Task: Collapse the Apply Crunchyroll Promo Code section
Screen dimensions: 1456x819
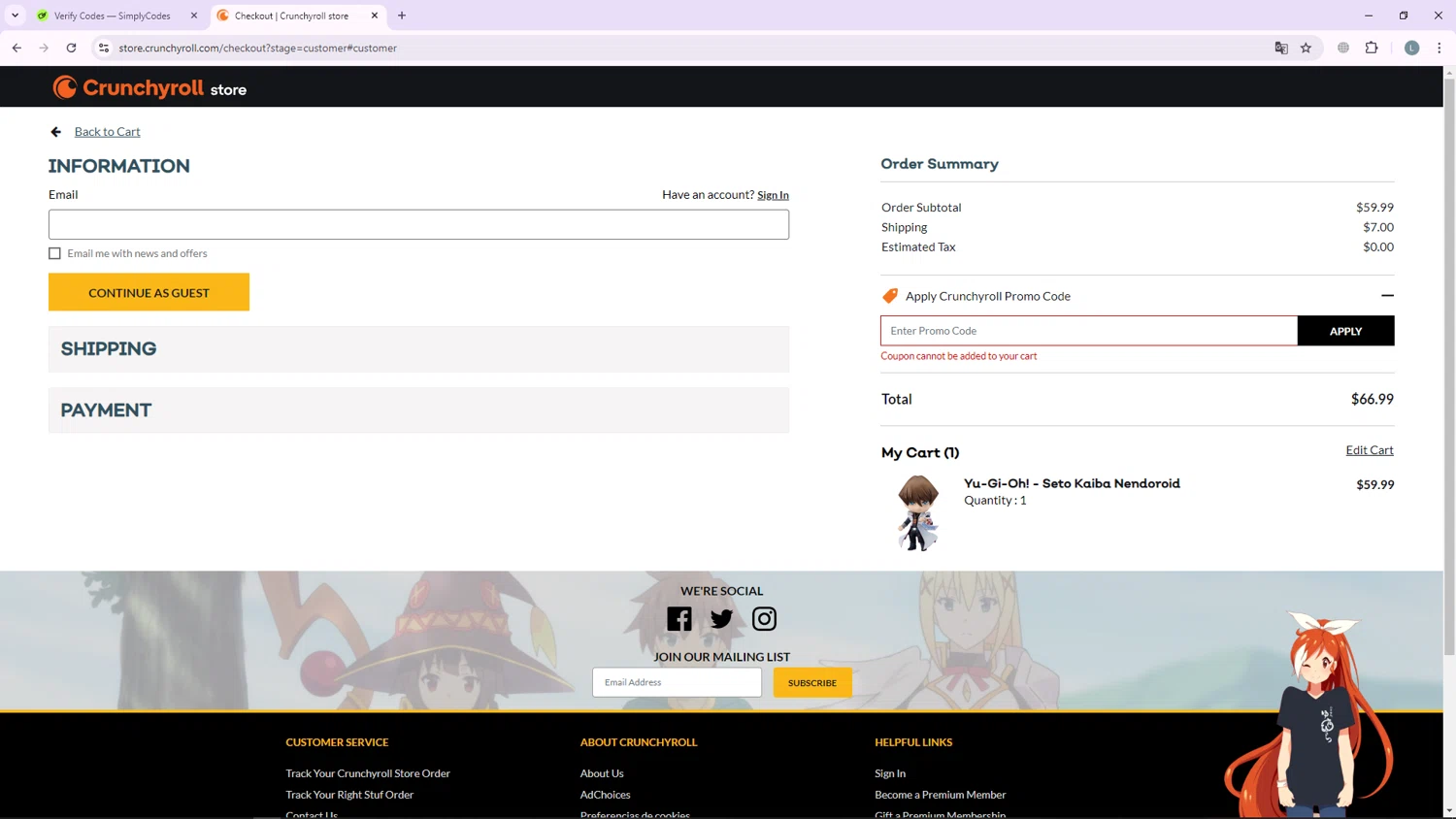Action: [x=1387, y=295]
